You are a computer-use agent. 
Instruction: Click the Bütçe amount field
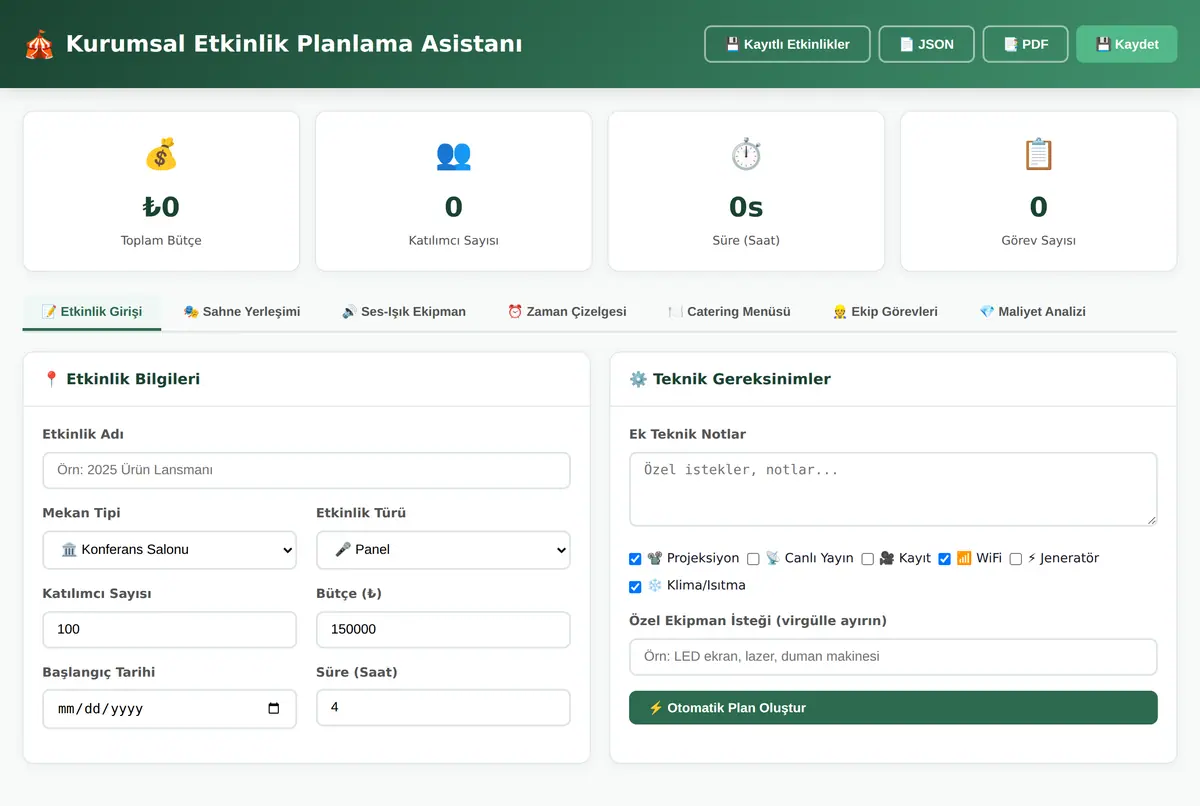pos(443,630)
